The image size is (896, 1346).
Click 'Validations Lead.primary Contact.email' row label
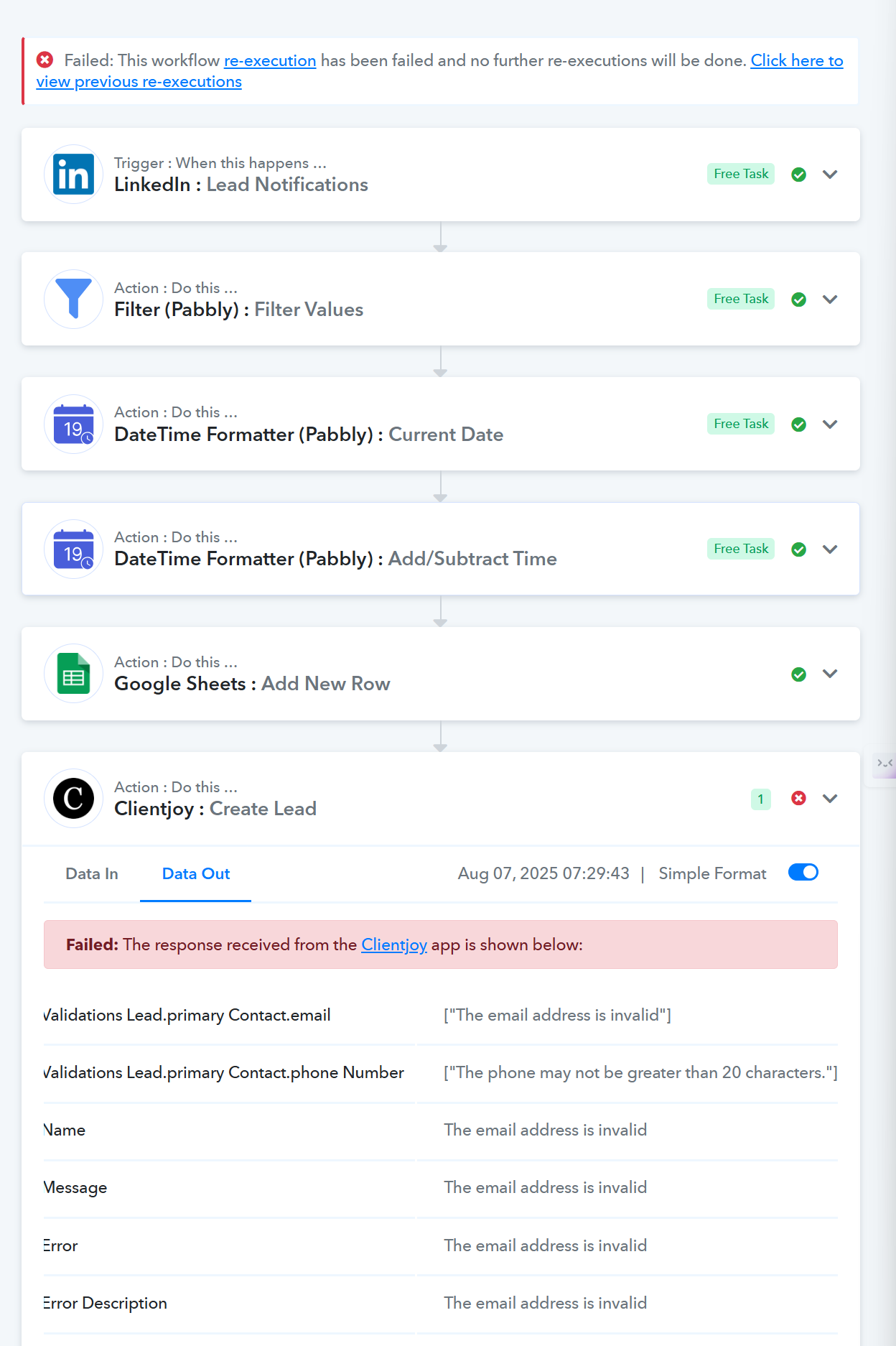(x=187, y=1015)
